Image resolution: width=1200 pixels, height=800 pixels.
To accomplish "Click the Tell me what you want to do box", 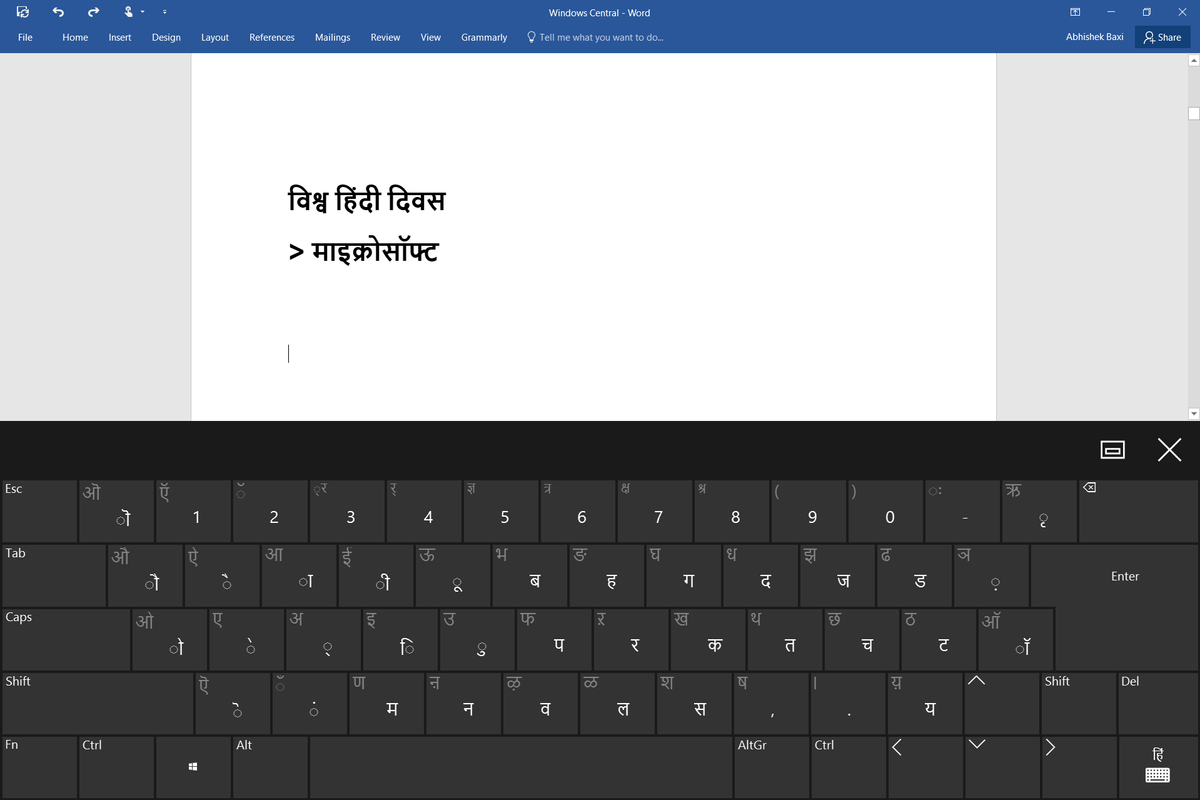I will [595, 37].
